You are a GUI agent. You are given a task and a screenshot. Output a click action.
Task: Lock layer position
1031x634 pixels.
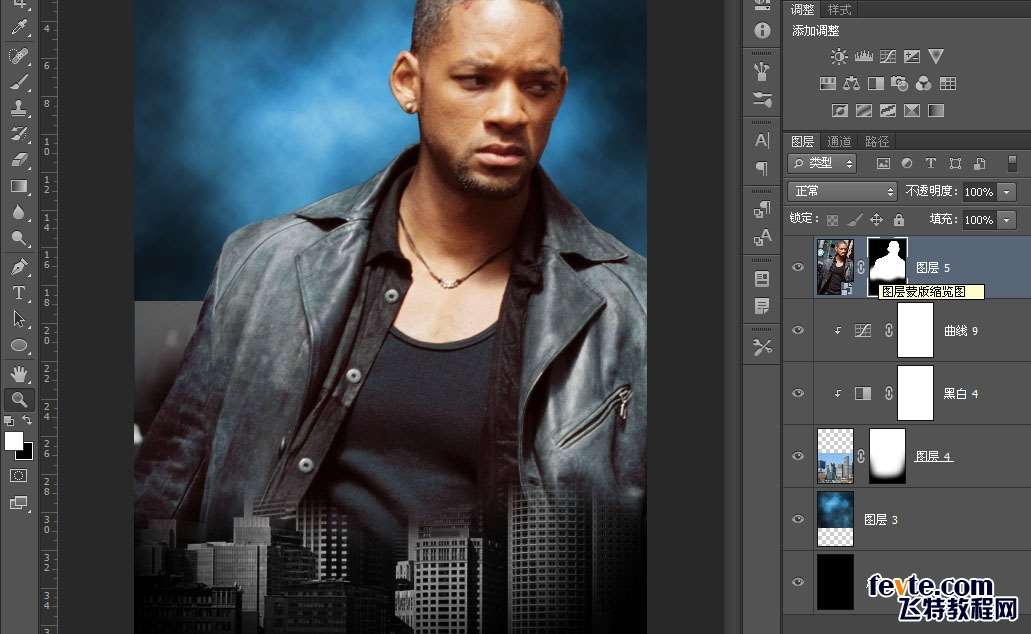[876, 220]
